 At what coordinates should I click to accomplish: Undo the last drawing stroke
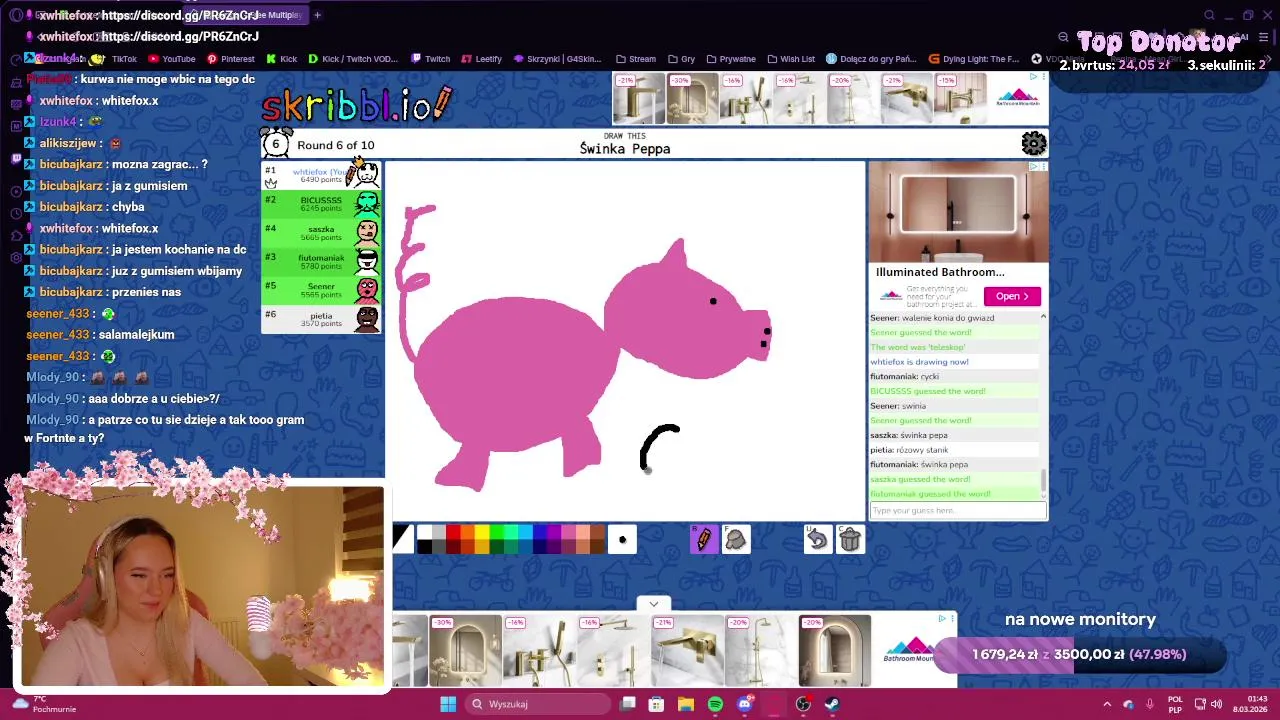818,540
